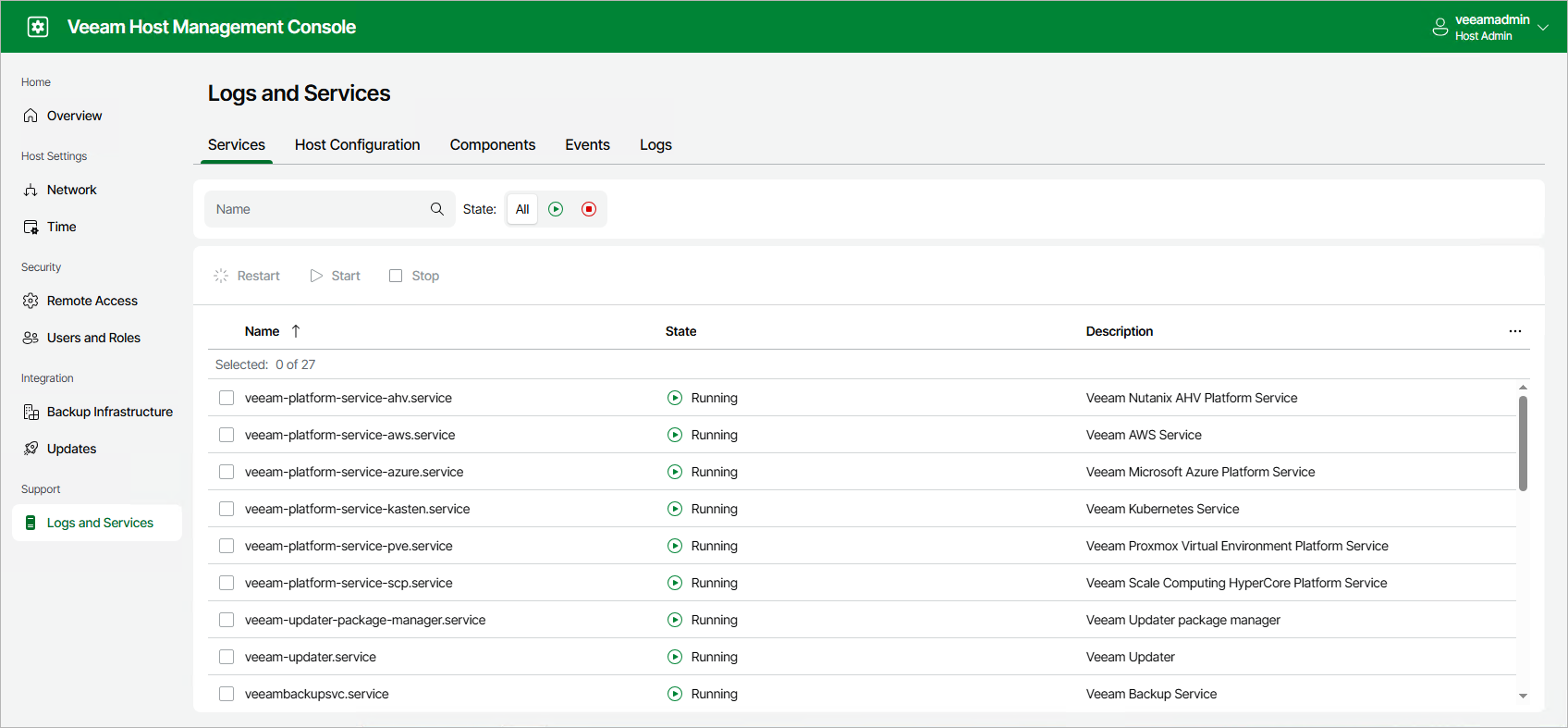
Task: Switch to the Host Configuration tab
Action: pos(358,145)
